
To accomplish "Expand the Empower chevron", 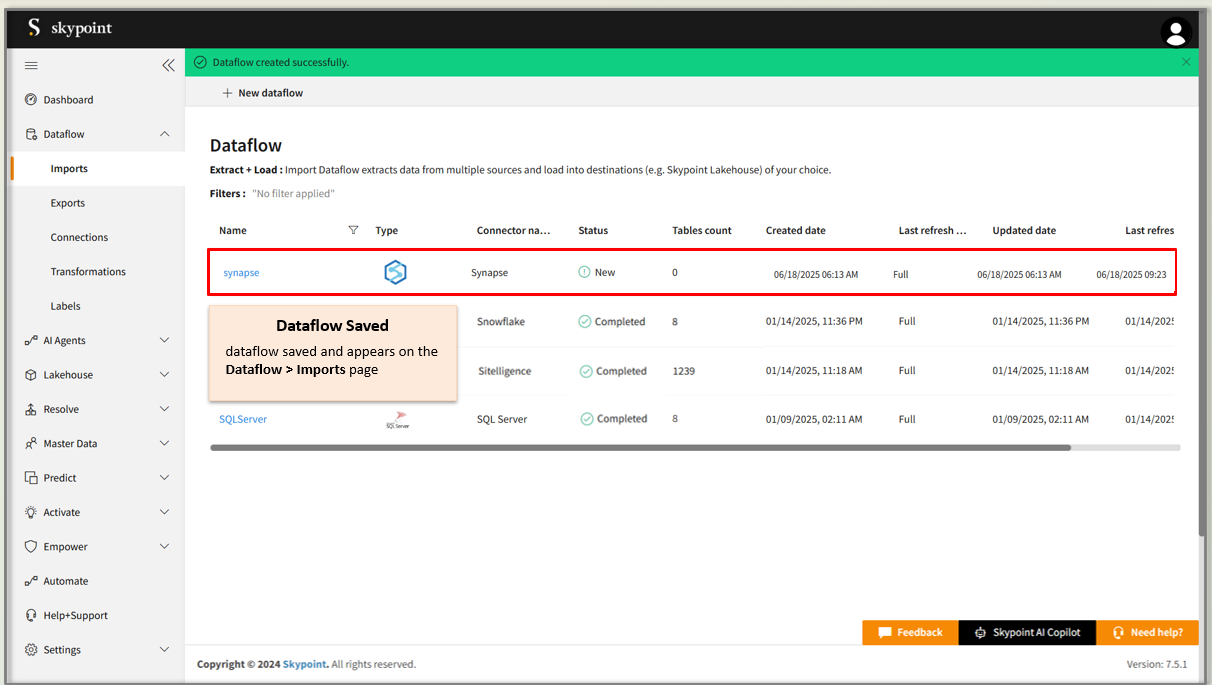I will click(165, 547).
